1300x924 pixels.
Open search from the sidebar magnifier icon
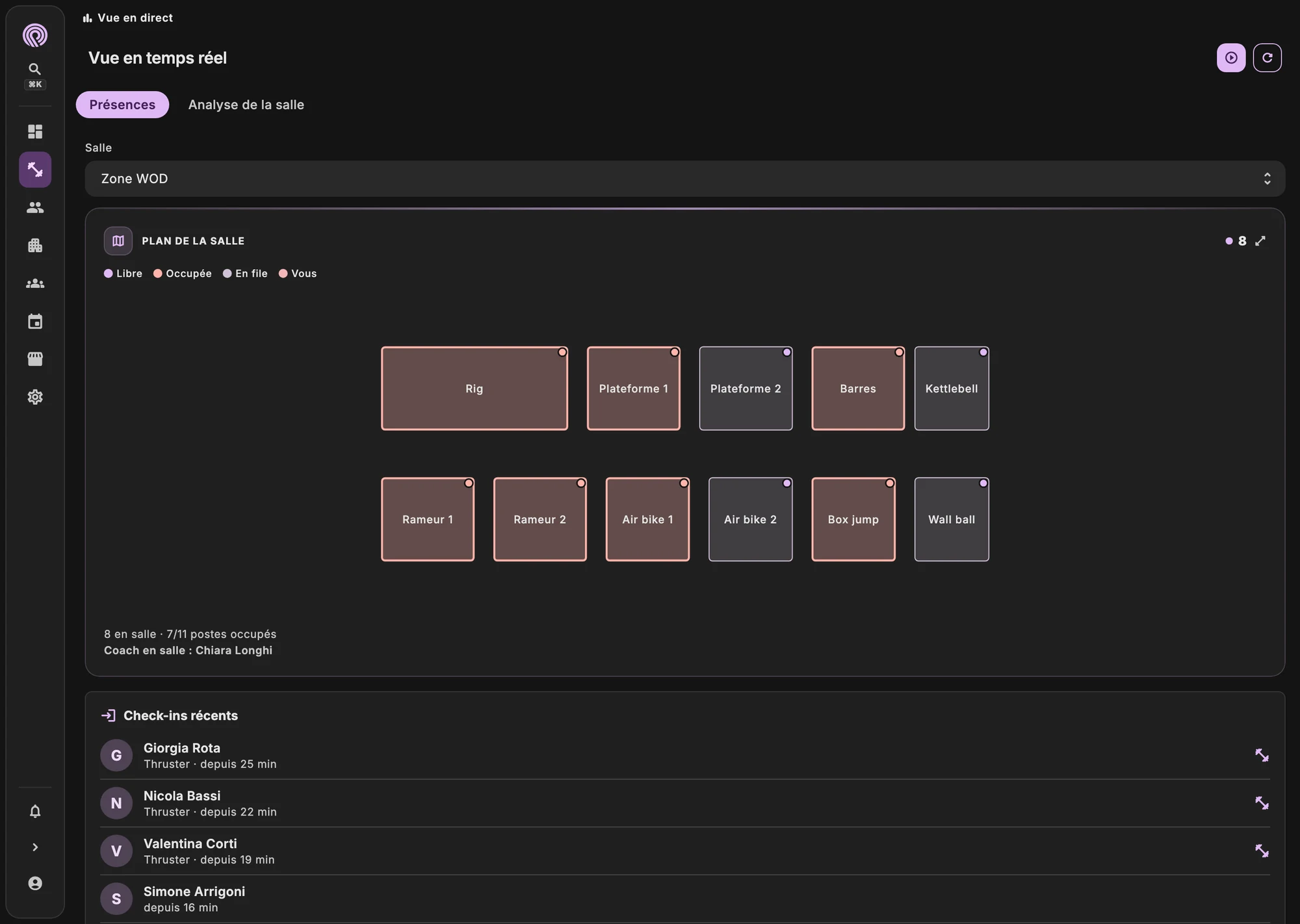pos(35,69)
